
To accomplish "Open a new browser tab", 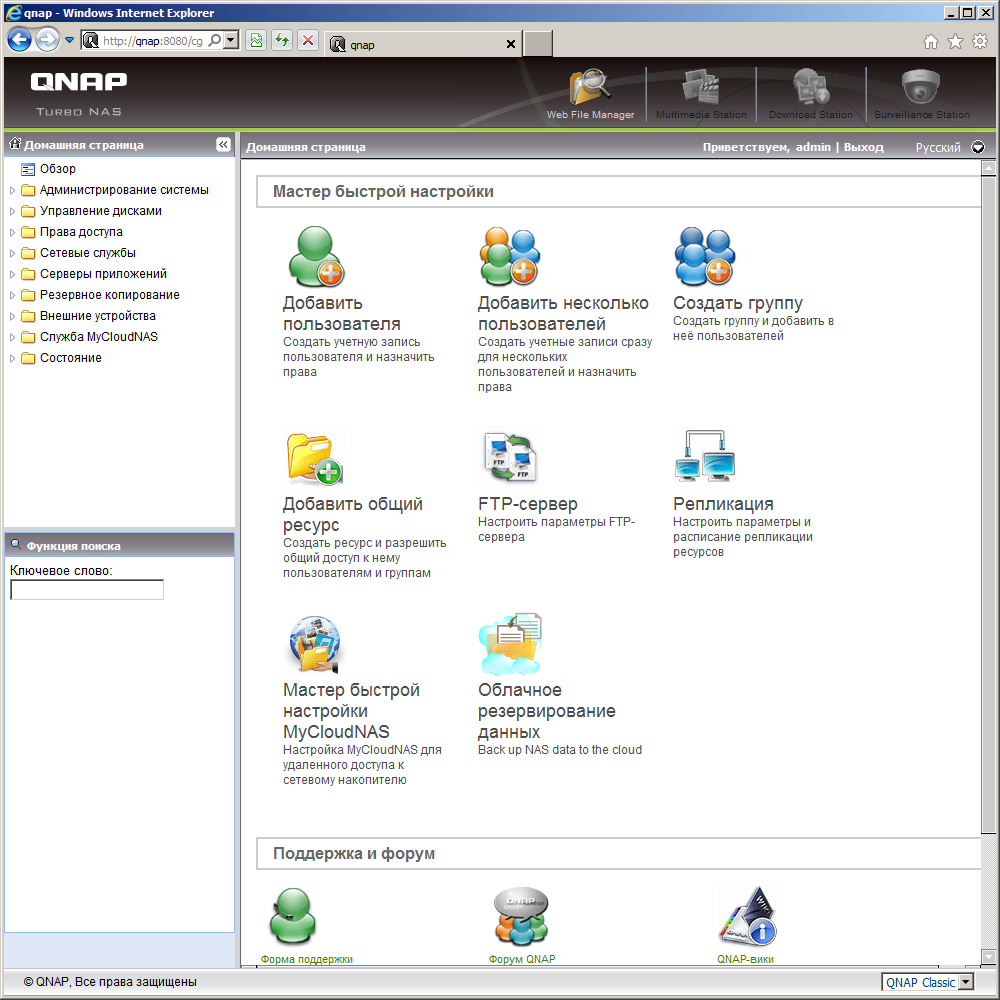I will [x=538, y=44].
